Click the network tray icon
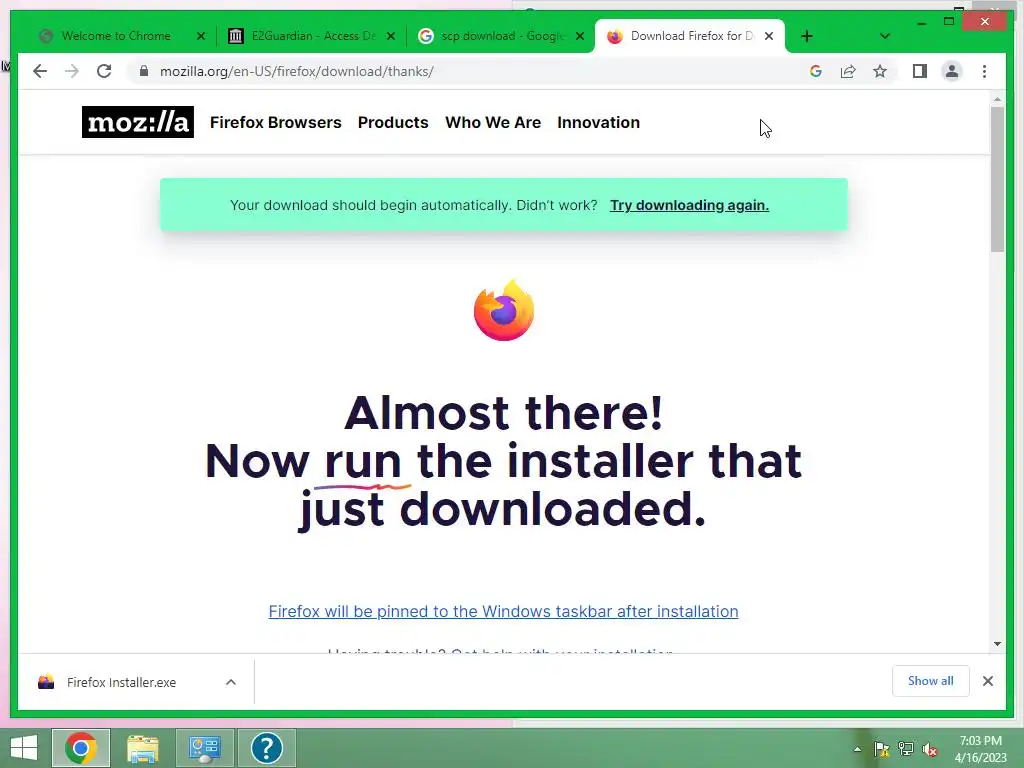Screen dimensions: 1024x768 point(906,749)
